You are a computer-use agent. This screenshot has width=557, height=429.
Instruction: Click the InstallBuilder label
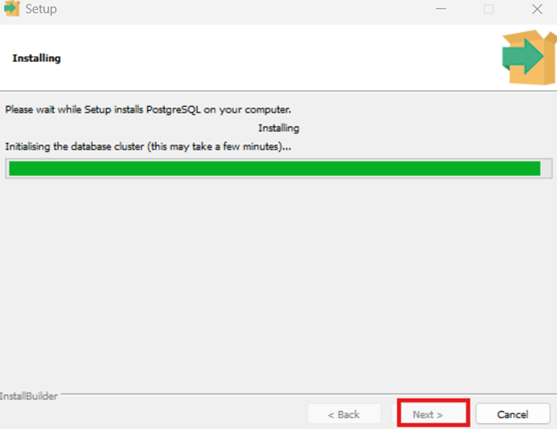pyautogui.click(x=29, y=396)
